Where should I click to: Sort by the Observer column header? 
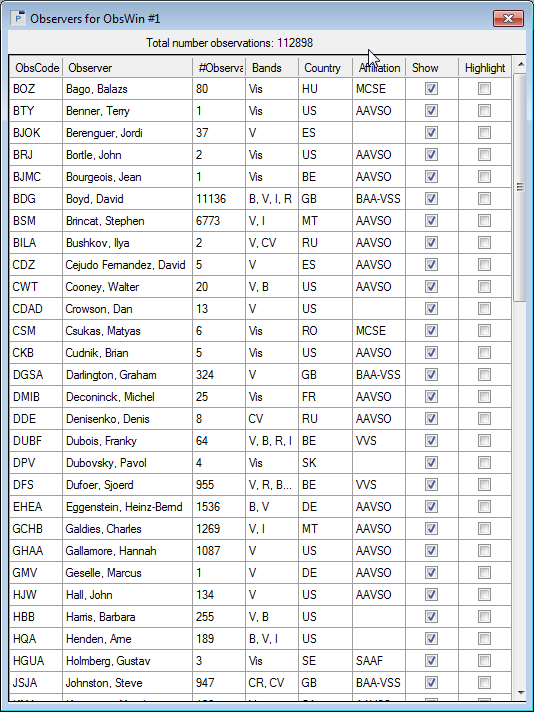click(127, 68)
